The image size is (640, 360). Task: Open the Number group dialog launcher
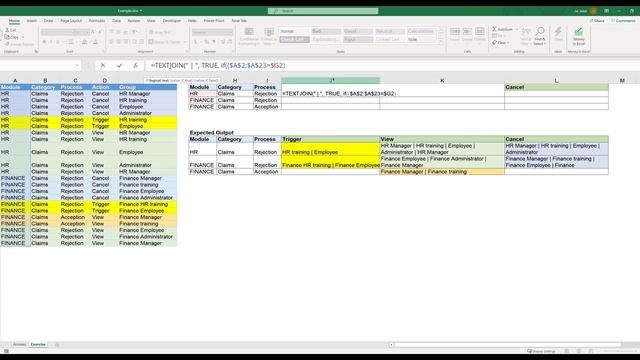click(233, 52)
